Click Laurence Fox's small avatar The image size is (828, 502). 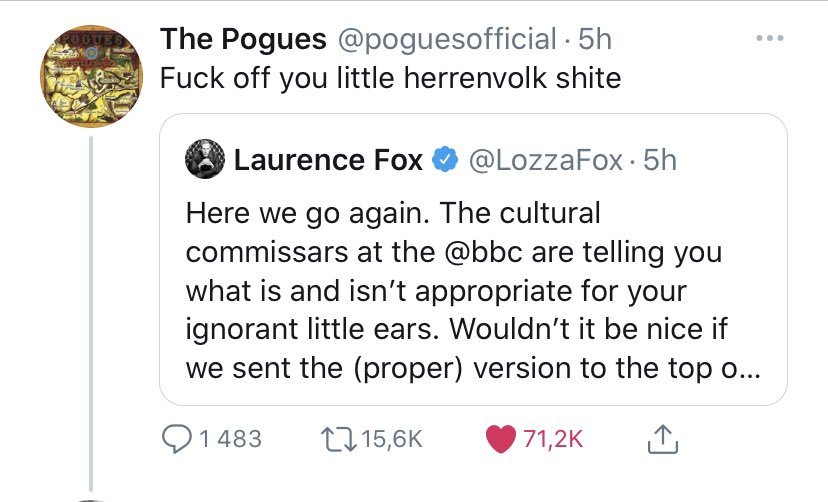(206, 160)
